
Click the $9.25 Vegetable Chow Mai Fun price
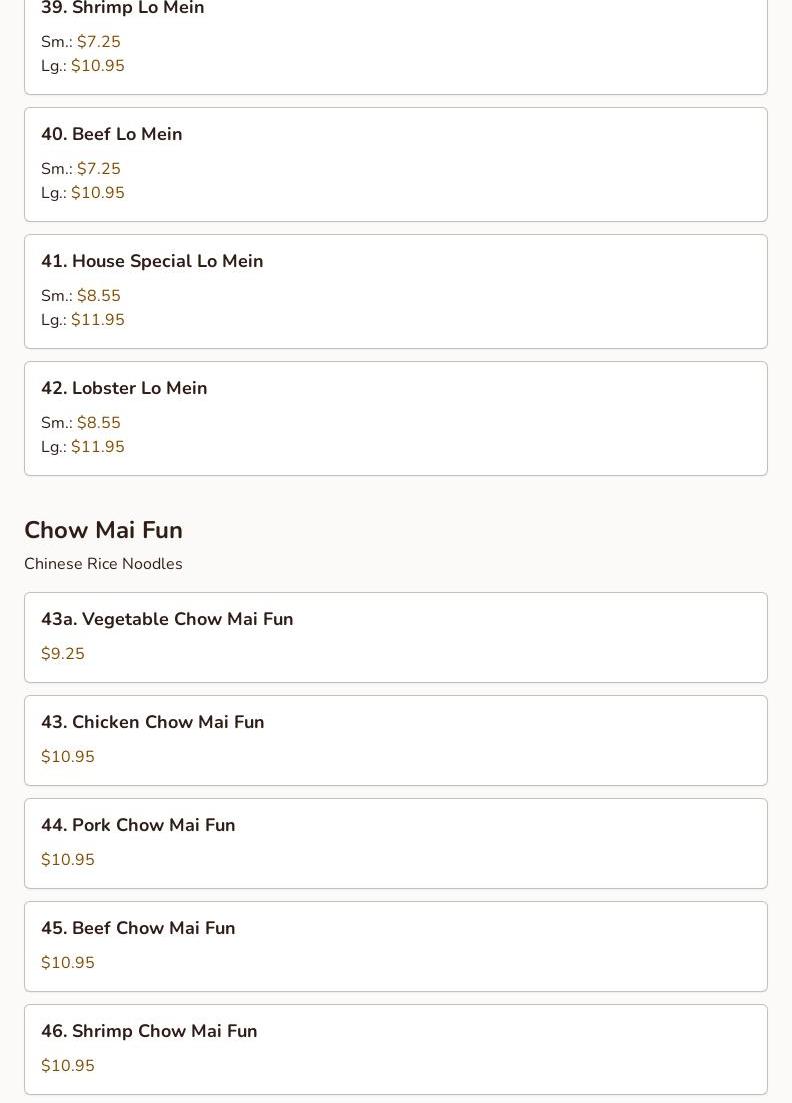pyautogui.click(x=63, y=654)
